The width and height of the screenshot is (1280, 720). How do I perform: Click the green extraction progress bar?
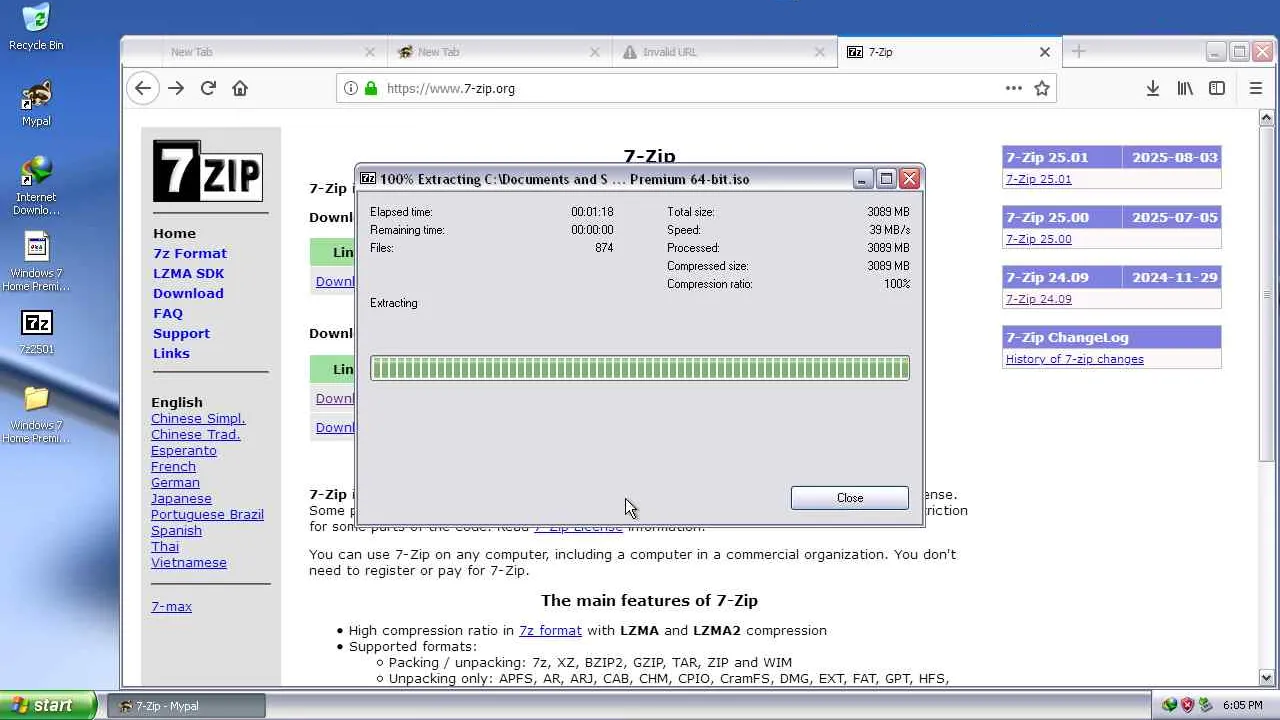[x=640, y=368]
